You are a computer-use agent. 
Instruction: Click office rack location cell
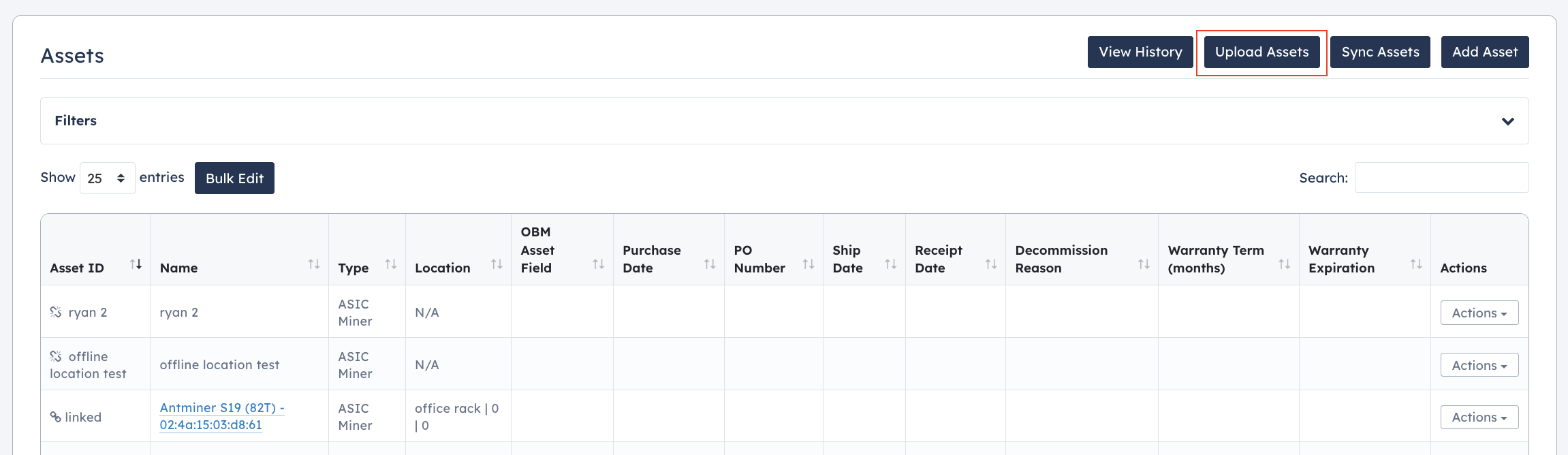tap(457, 417)
